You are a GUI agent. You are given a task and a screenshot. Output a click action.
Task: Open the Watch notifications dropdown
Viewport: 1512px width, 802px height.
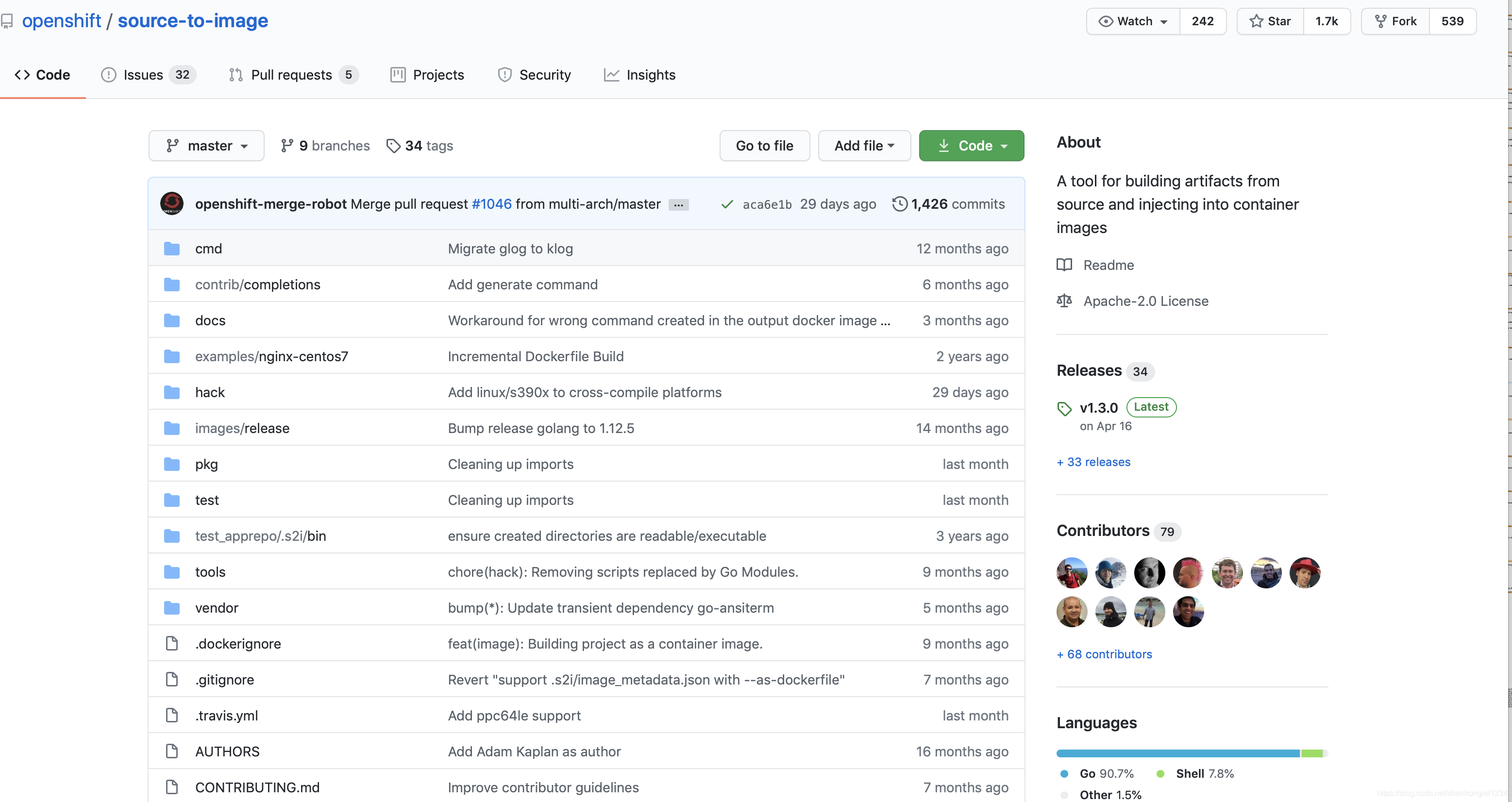[x=1133, y=21]
